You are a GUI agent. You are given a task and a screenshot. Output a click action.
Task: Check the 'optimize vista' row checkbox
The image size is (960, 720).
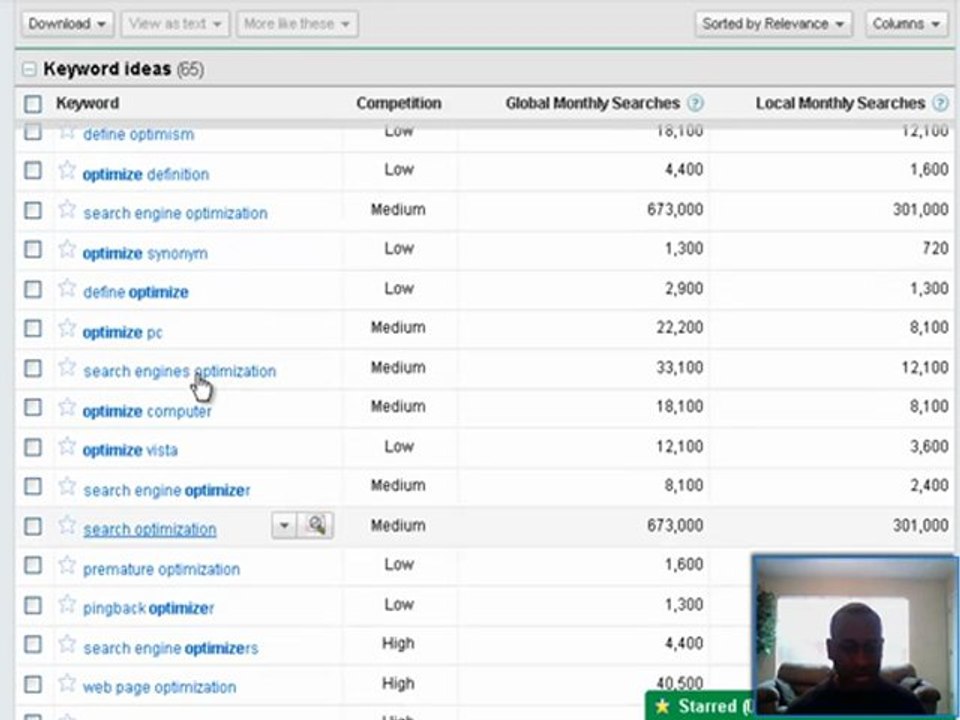[x=33, y=447]
